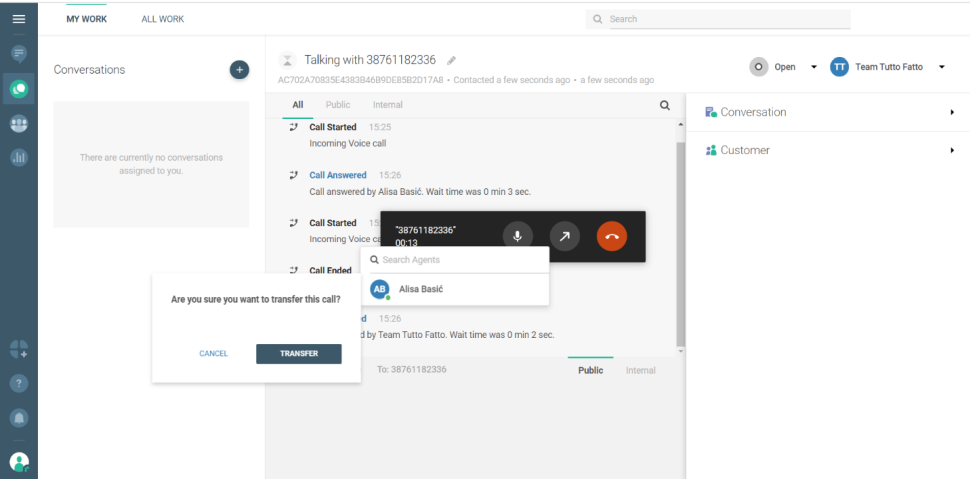Open the apps plus icon in sidebar
The image size is (970, 479).
pos(19,349)
